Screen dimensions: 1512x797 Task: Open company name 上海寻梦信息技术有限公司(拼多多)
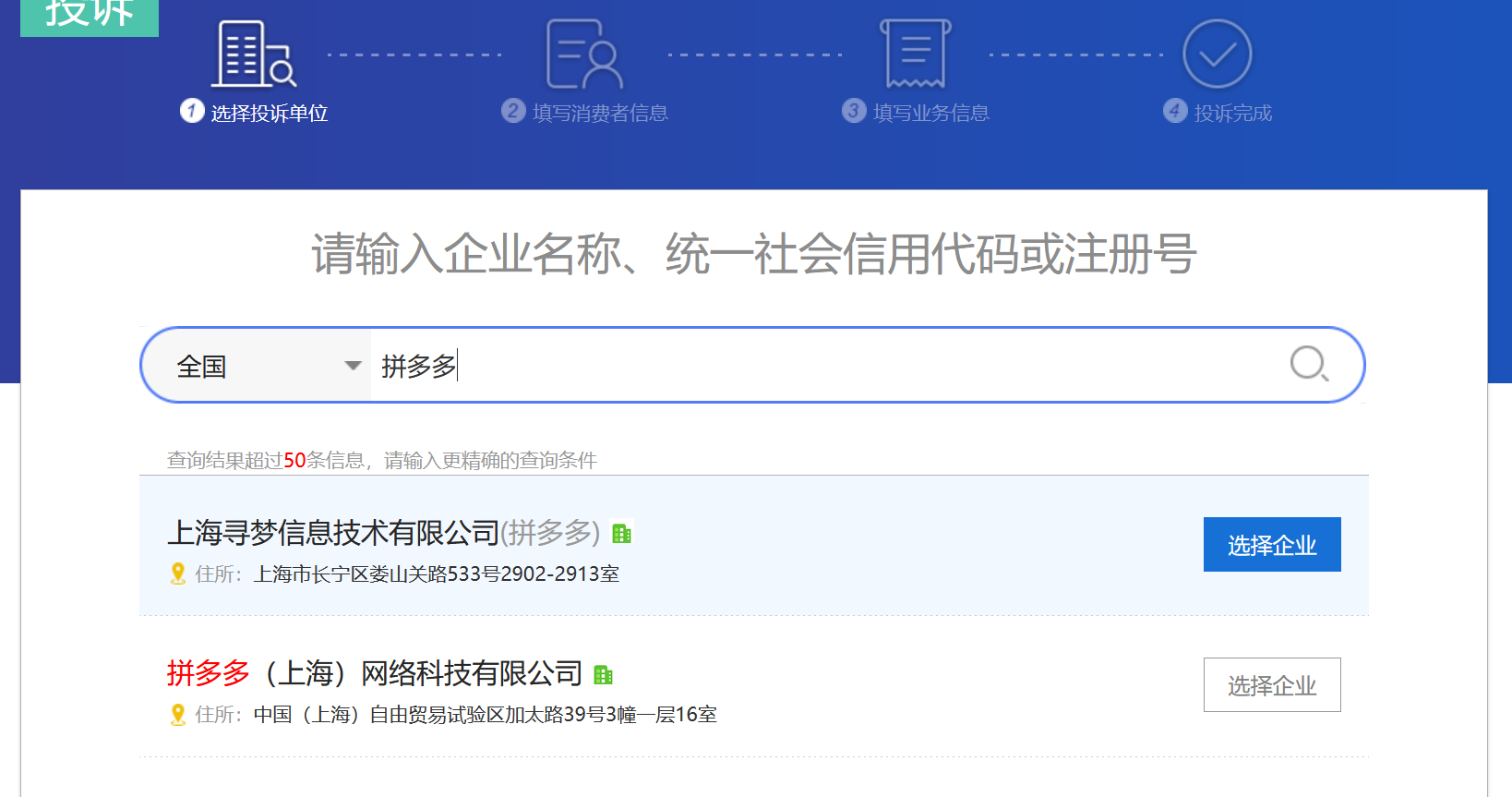pyautogui.click(x=383, y=533)
